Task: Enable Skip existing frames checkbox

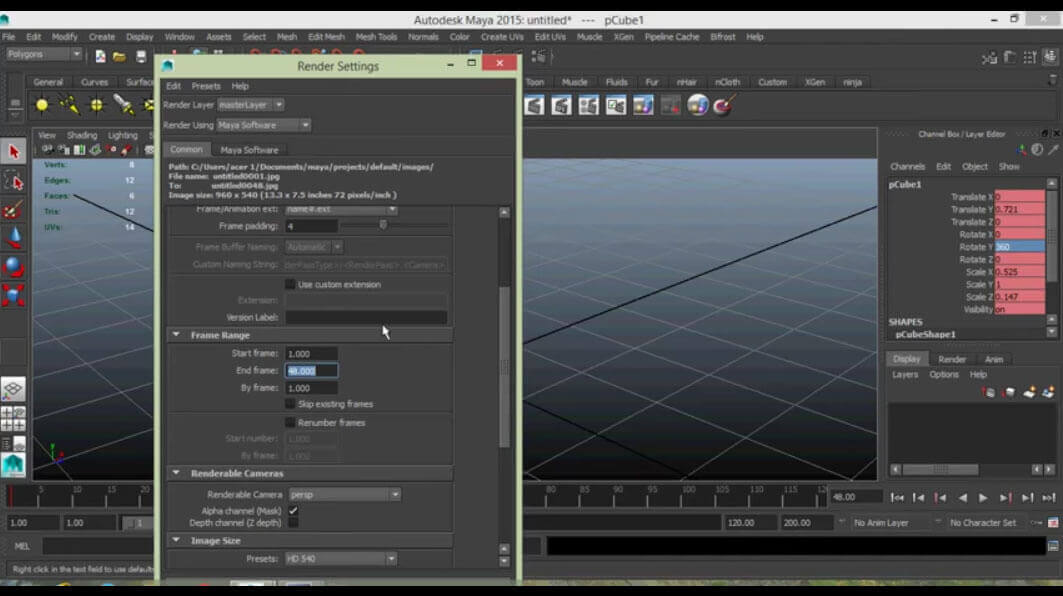Action: [290, 403]
